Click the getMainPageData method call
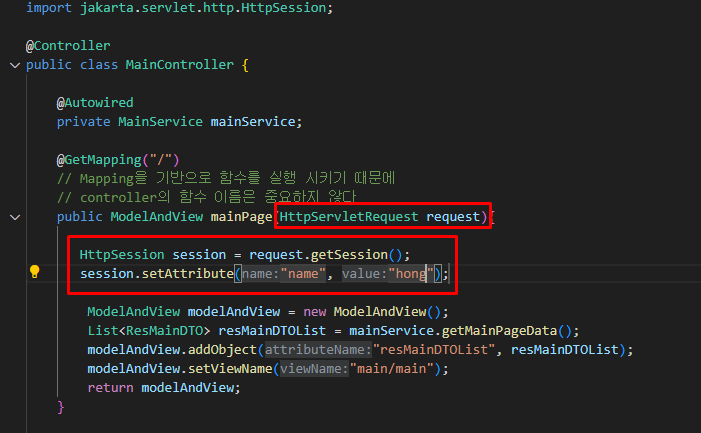Viewport: 701px width, 433px height. pyautogui.click(x=499, y=331)
